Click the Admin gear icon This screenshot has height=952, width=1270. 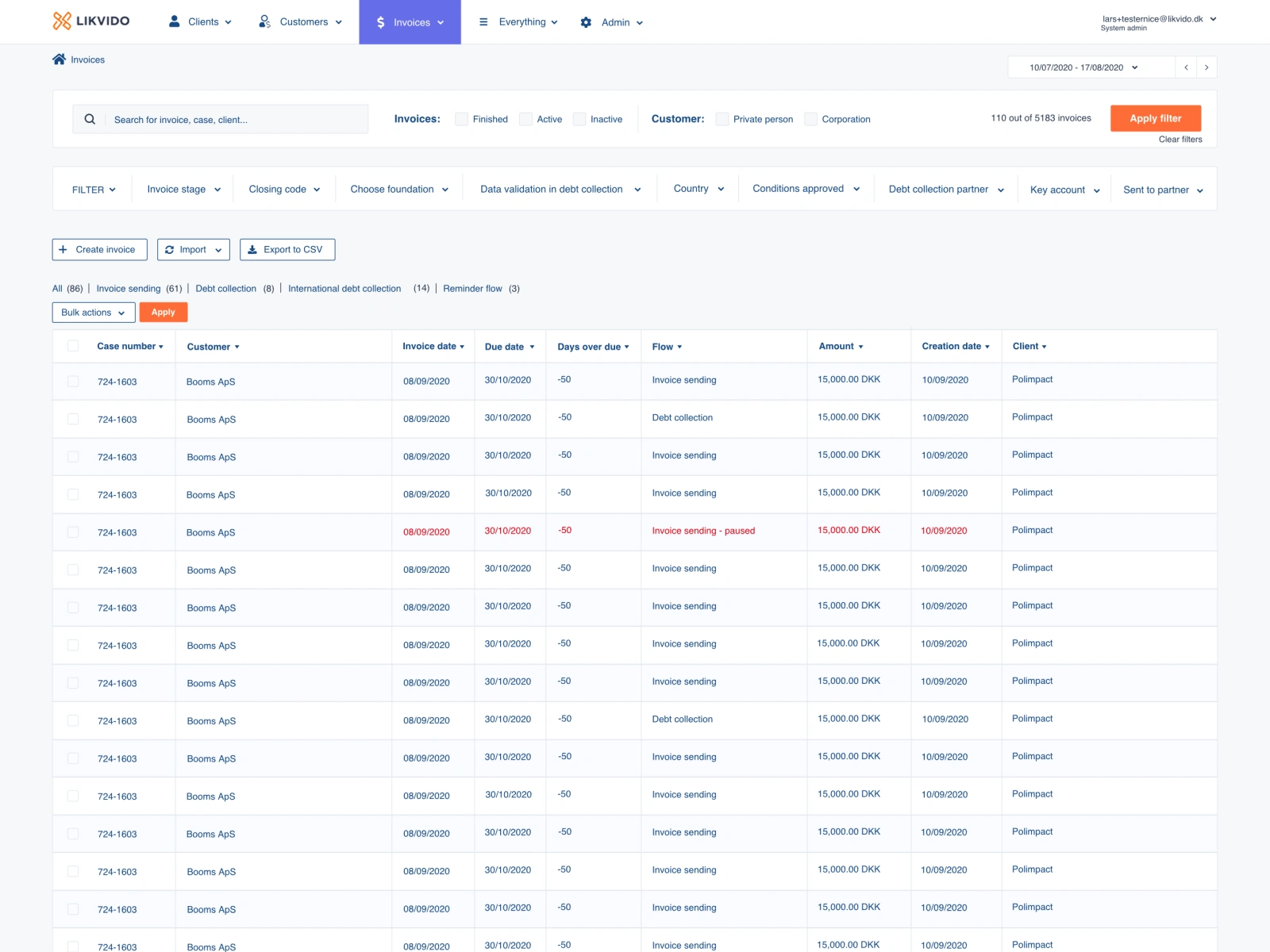[x=586, y=22]
